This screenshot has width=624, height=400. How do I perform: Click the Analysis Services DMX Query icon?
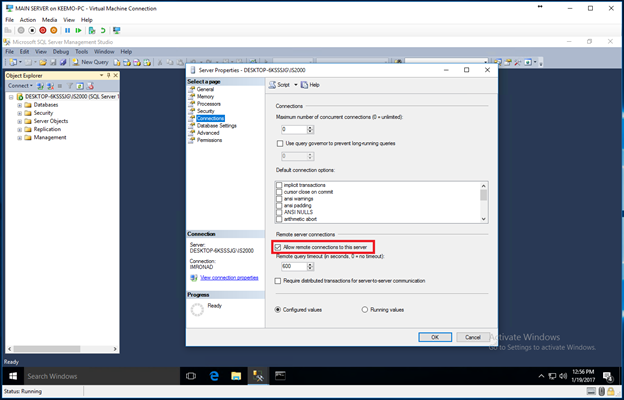[137, 62]
